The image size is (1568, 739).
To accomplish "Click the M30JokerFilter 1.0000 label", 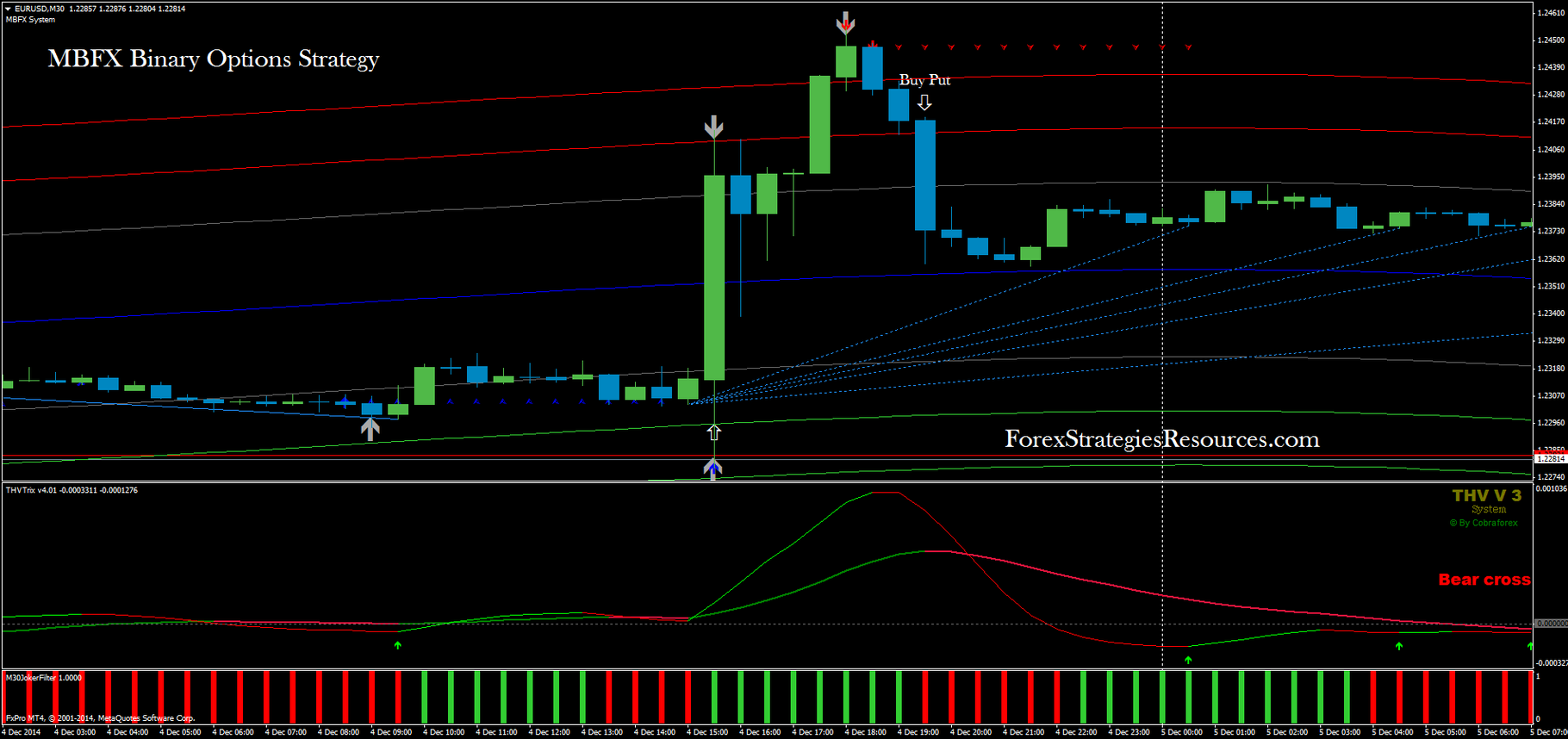I will click(44, 678).
